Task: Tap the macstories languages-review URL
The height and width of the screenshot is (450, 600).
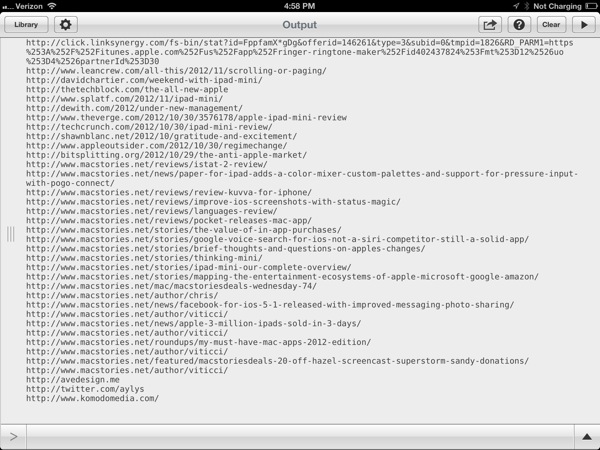Action: [152, 211]
